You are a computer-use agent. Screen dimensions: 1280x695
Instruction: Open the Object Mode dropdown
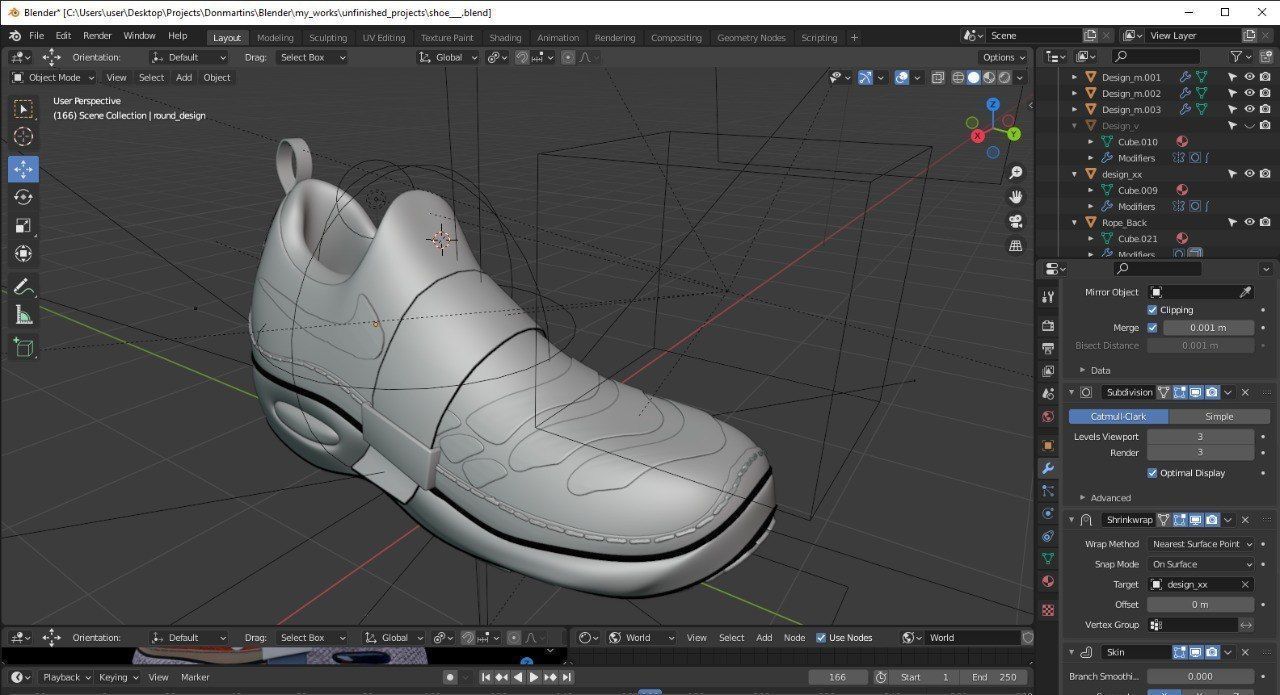click(x=53, y=77)
